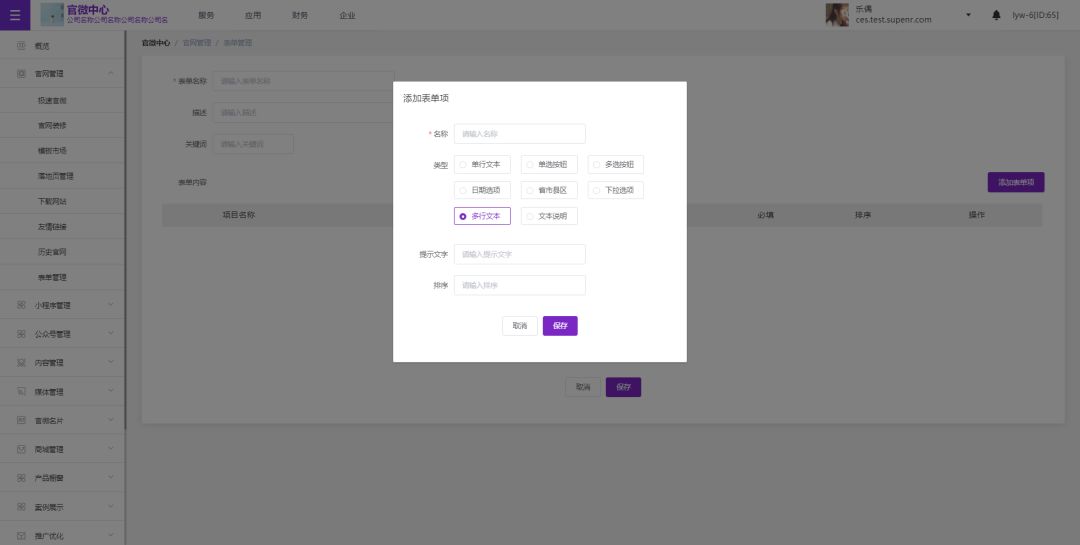
Task: Select the 单行文本 radio option
Action: coord(463,164)
